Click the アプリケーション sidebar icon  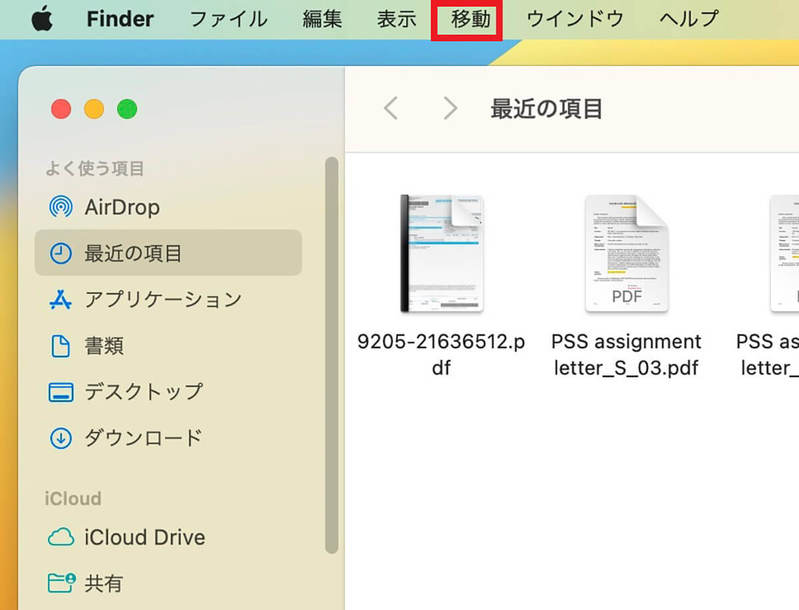[61, 299]
